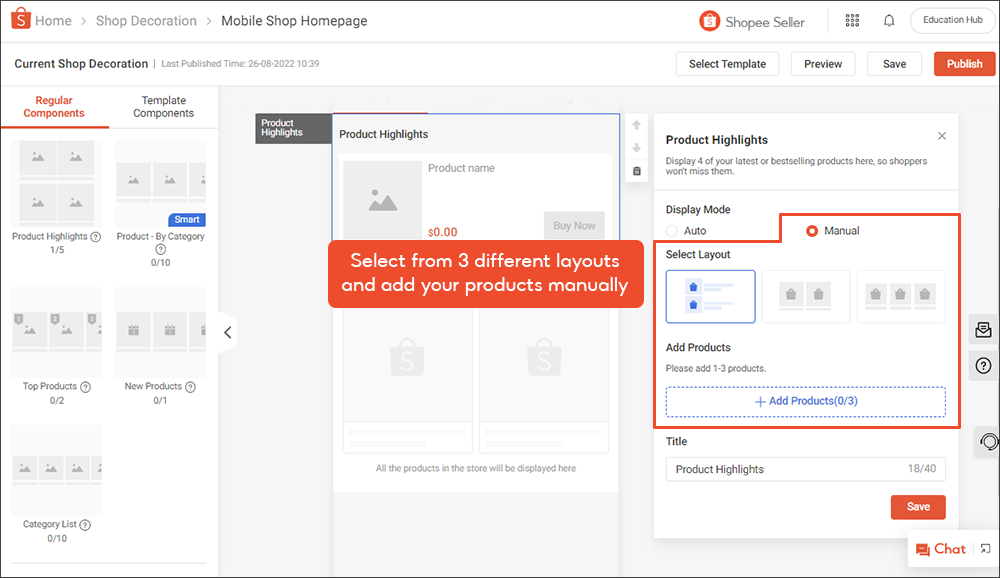This screenshot has width=1000, height=578.
Task: Delete the component with the trash icon
Action: tap(636, 171)
